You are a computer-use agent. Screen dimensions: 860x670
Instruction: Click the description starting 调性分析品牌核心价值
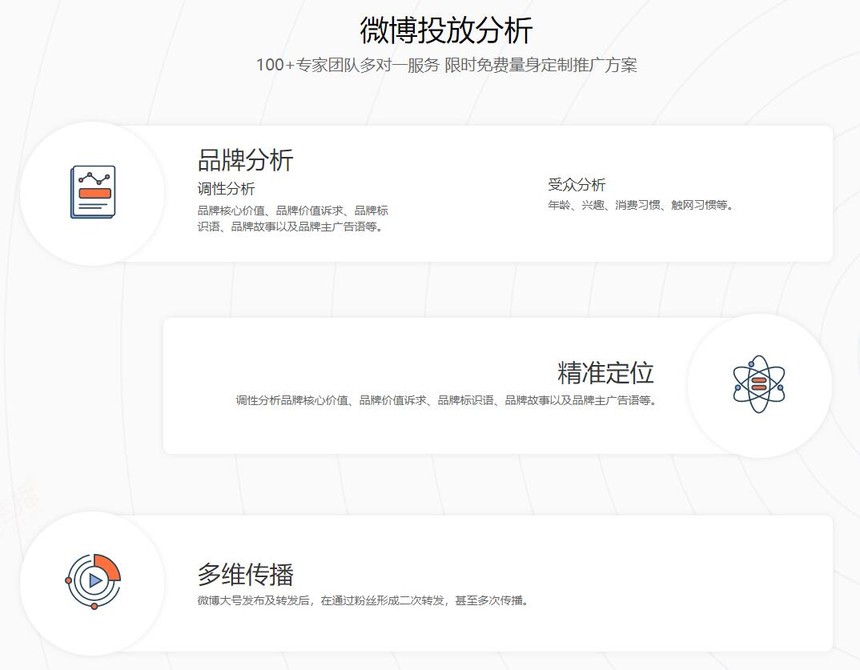[x=446, y=400]
